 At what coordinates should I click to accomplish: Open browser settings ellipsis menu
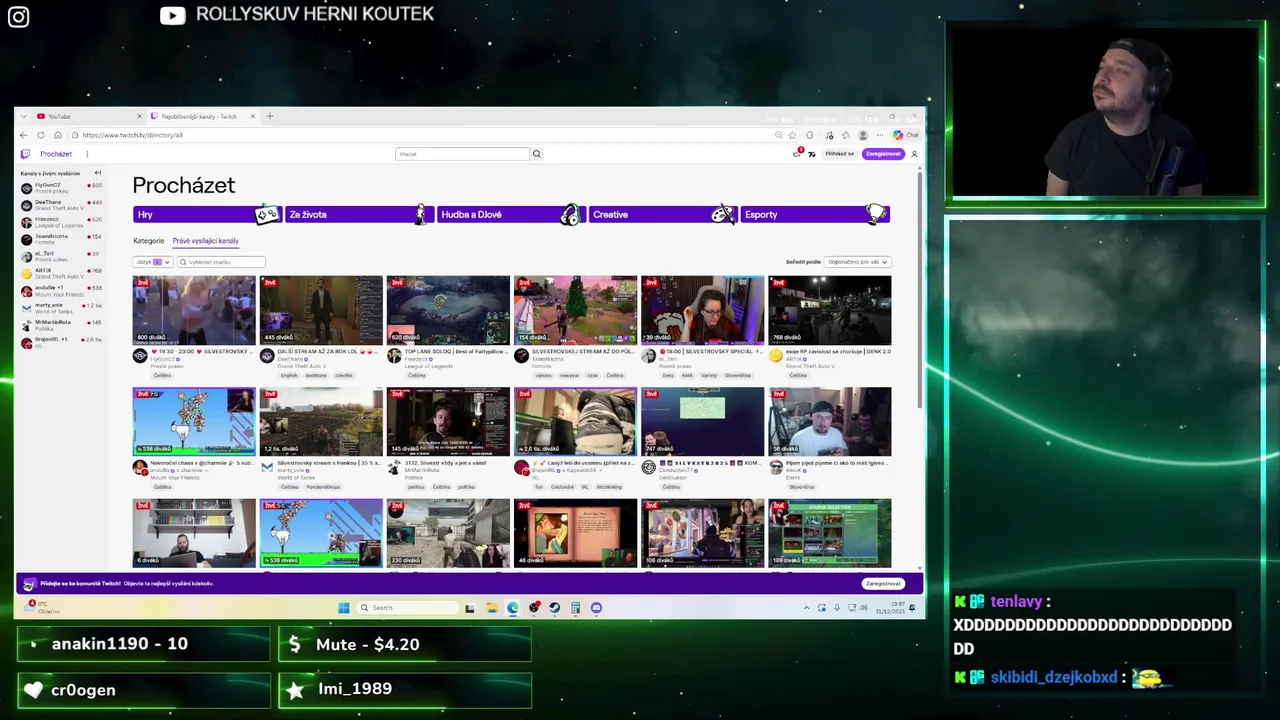[880, 135]
